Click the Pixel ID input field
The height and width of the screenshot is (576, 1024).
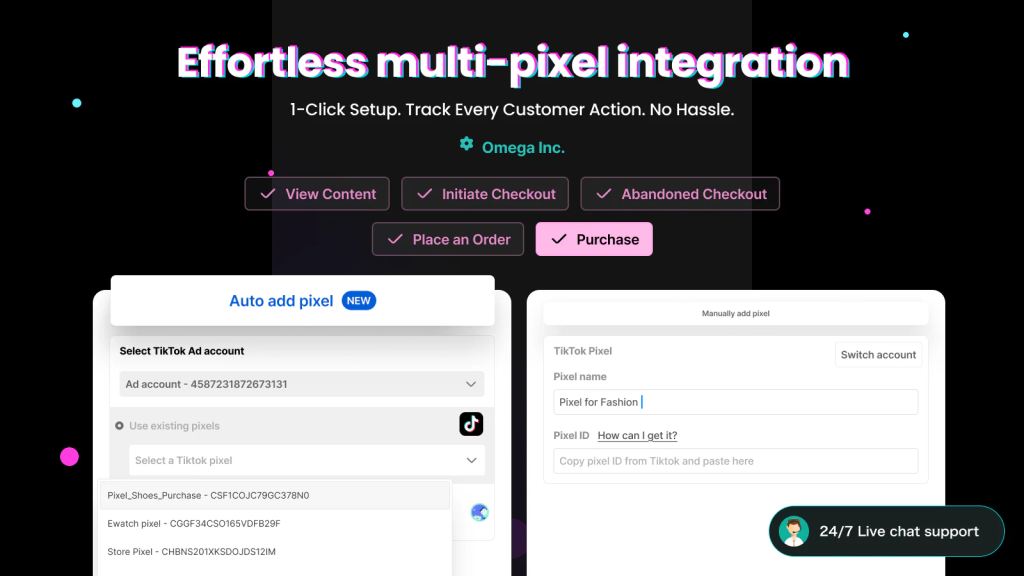click(x=735, y=461)
